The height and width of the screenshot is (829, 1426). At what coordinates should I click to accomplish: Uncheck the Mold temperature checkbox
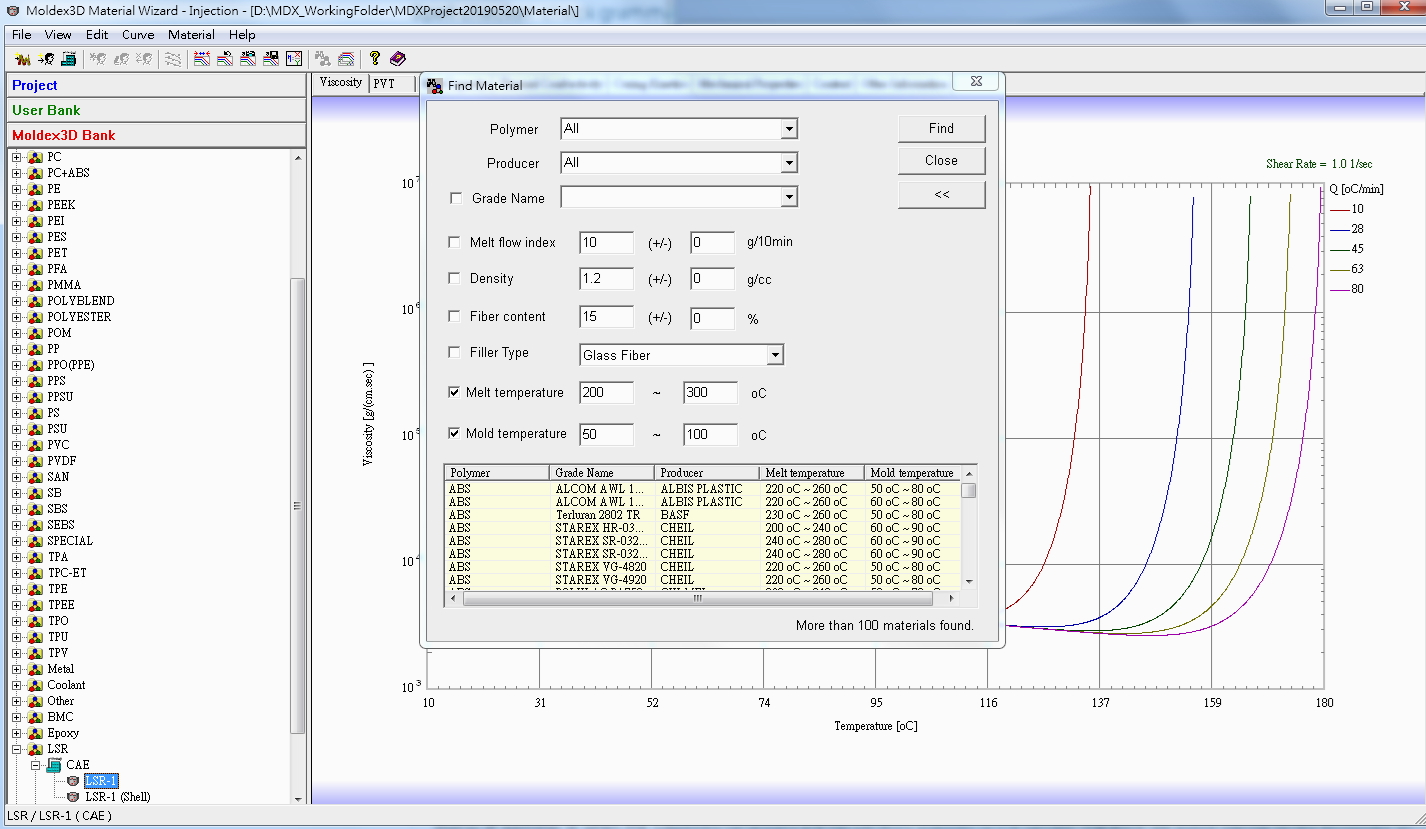(x=455, y=434)
